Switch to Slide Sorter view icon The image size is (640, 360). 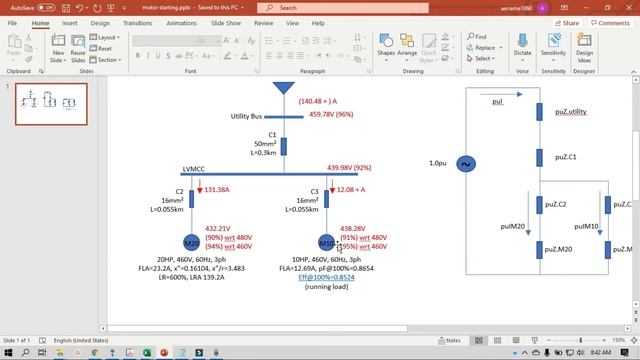(x=497, y=340)
